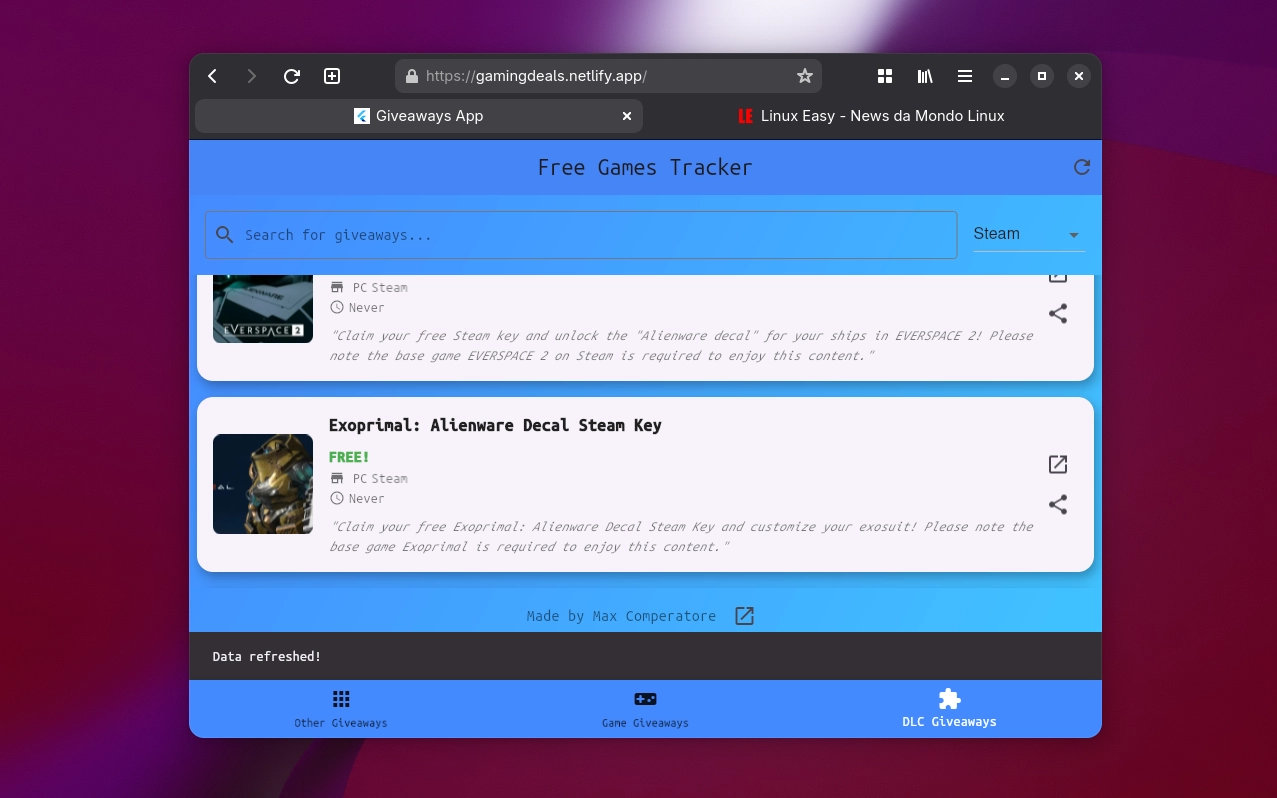The image size is (1277, 798).
Task: Click the Never expiry text on Exoprimal card
Action: 366,499
